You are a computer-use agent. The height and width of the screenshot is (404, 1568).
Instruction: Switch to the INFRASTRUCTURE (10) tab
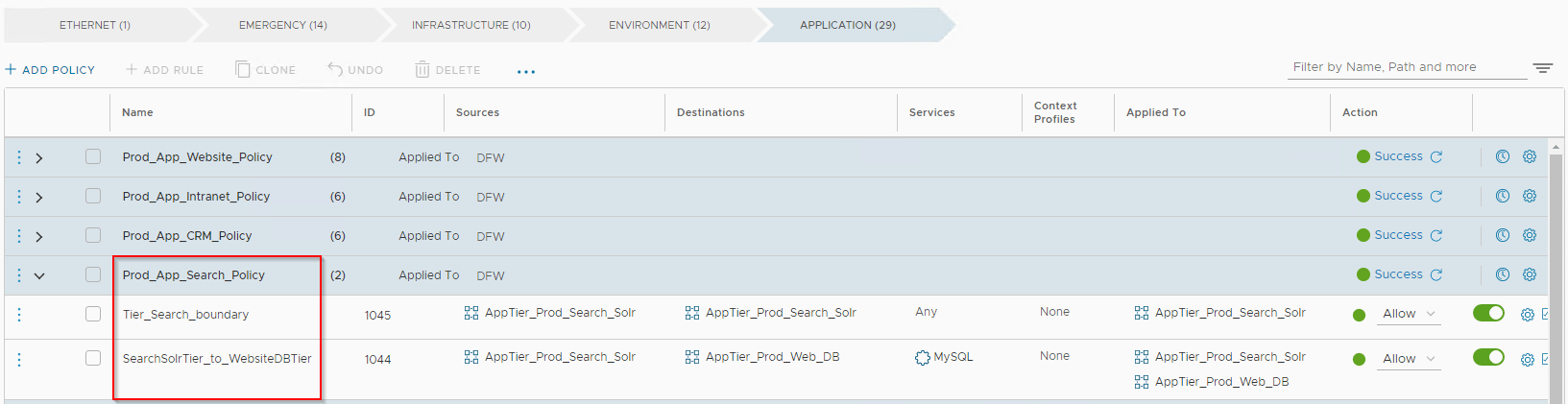coord(470,25)
